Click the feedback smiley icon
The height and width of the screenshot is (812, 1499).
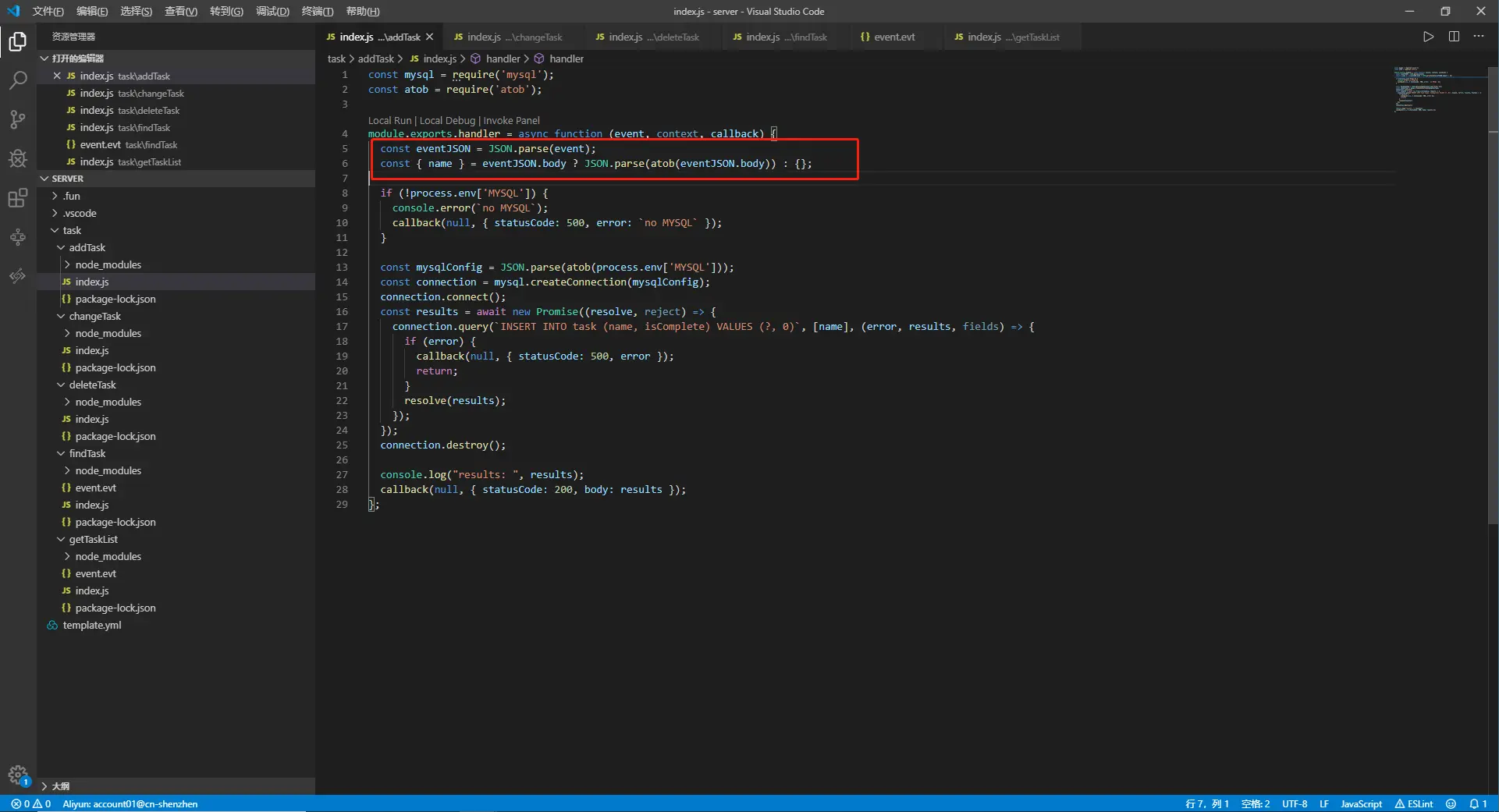[x=1451, y=803]
